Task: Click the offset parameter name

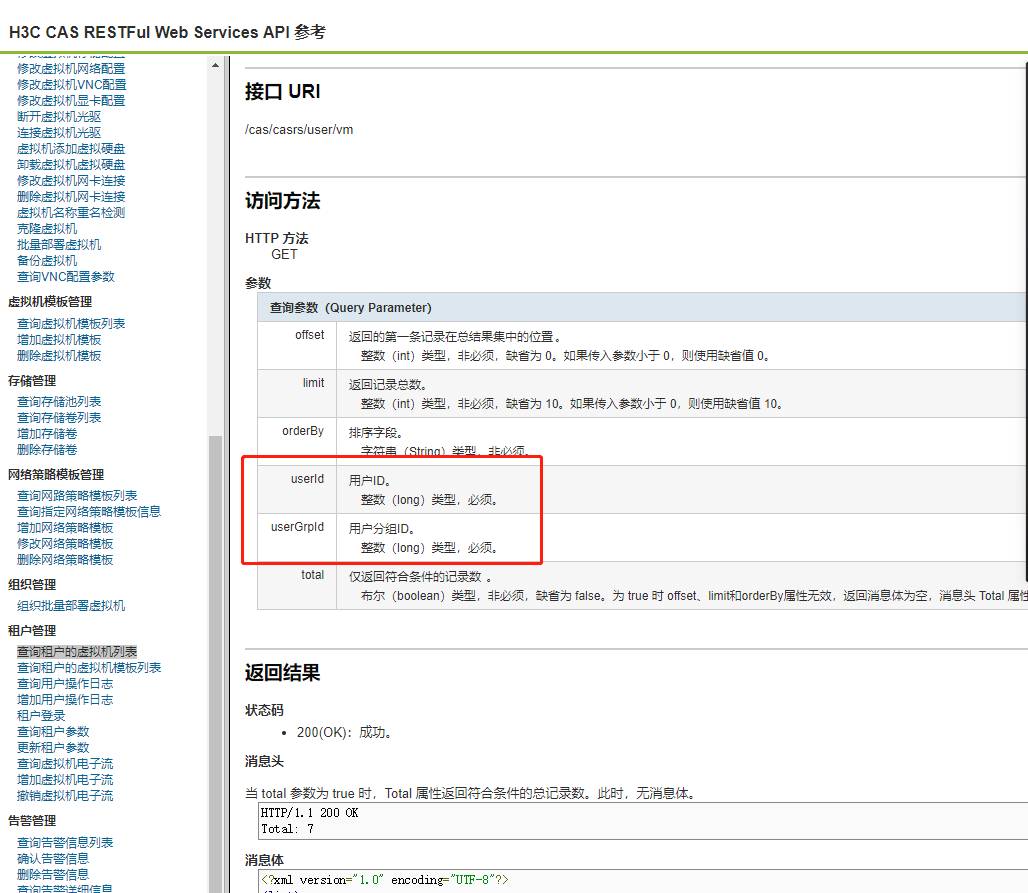Action: pos(309,335)
